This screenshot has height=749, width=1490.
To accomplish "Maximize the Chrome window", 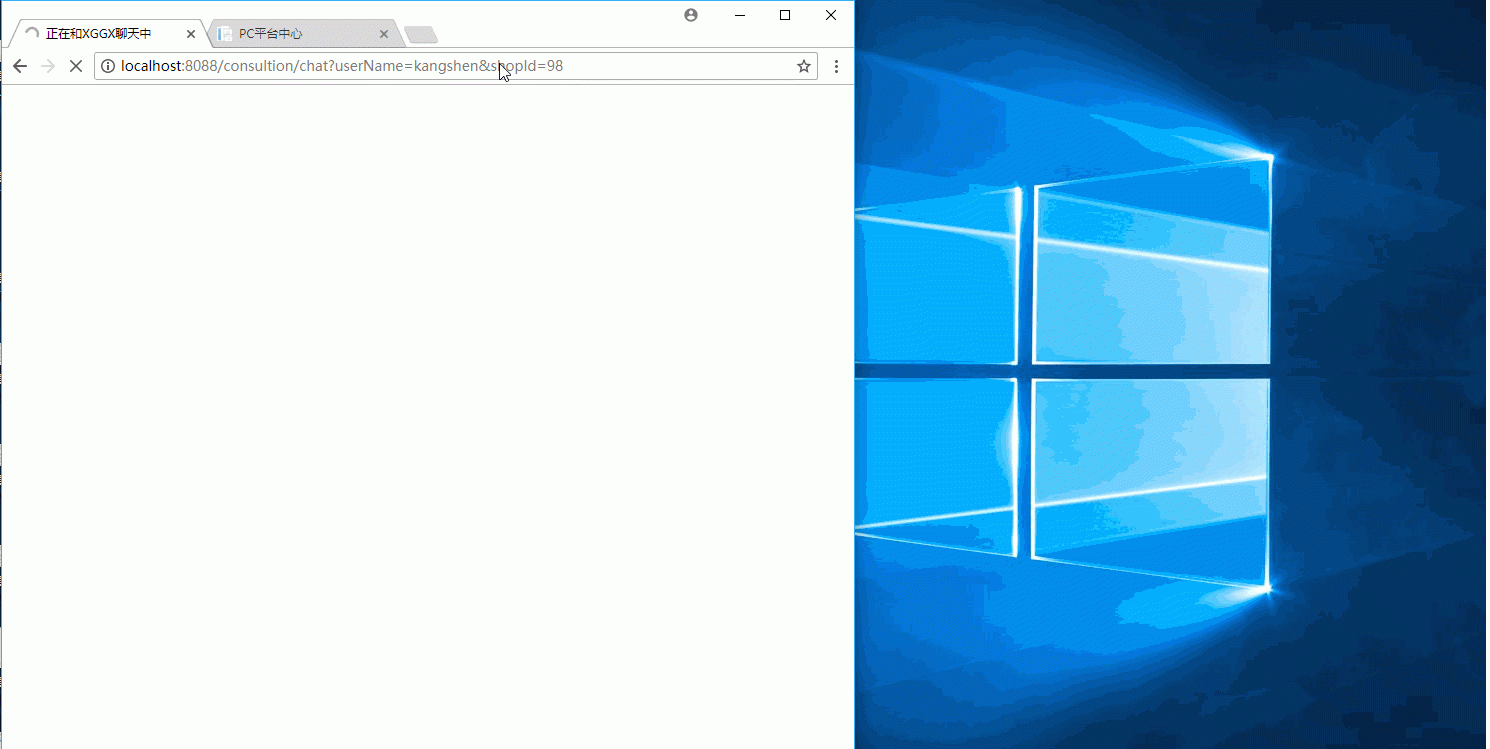I will point(785,15).
